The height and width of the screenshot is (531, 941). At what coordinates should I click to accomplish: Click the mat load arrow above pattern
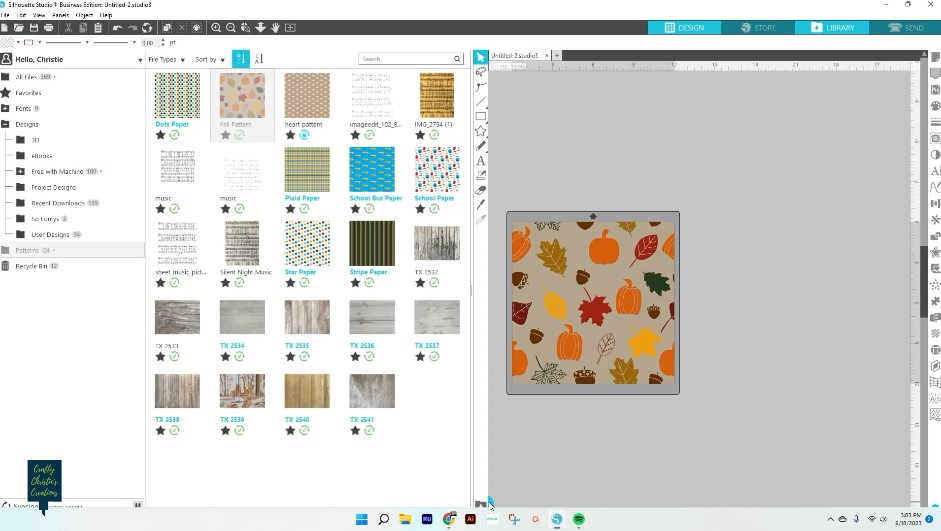click(x=593, y=216)
